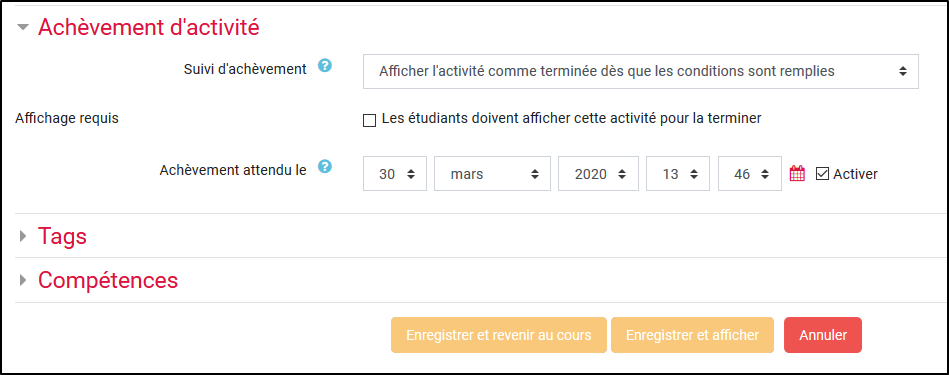Image resolution: width=949 pixels, height=375 pixels.
Task: Click the Achèvement d'activité heading
Action: pyautogui.click(x=149, y=27)
